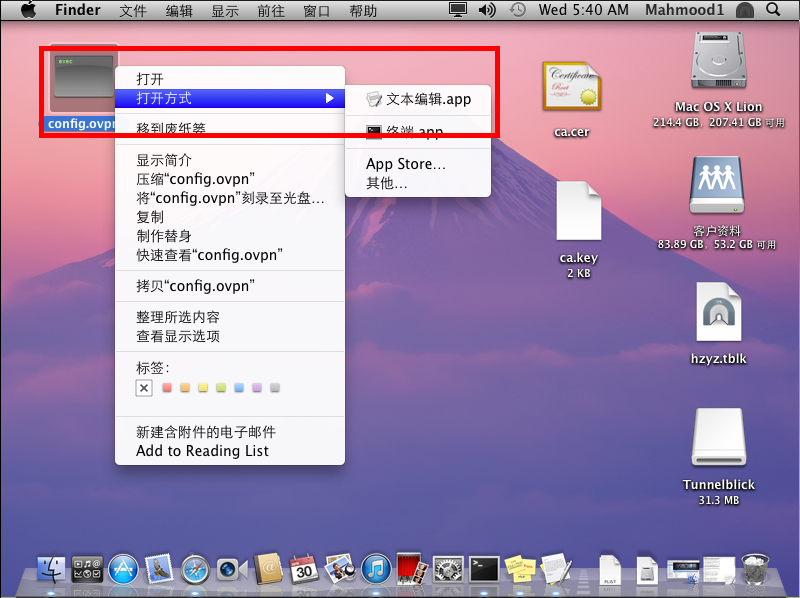Viewport: 800px width, 598px height.
Task: Open the Apple menu
Action: [x=29, y=9]
